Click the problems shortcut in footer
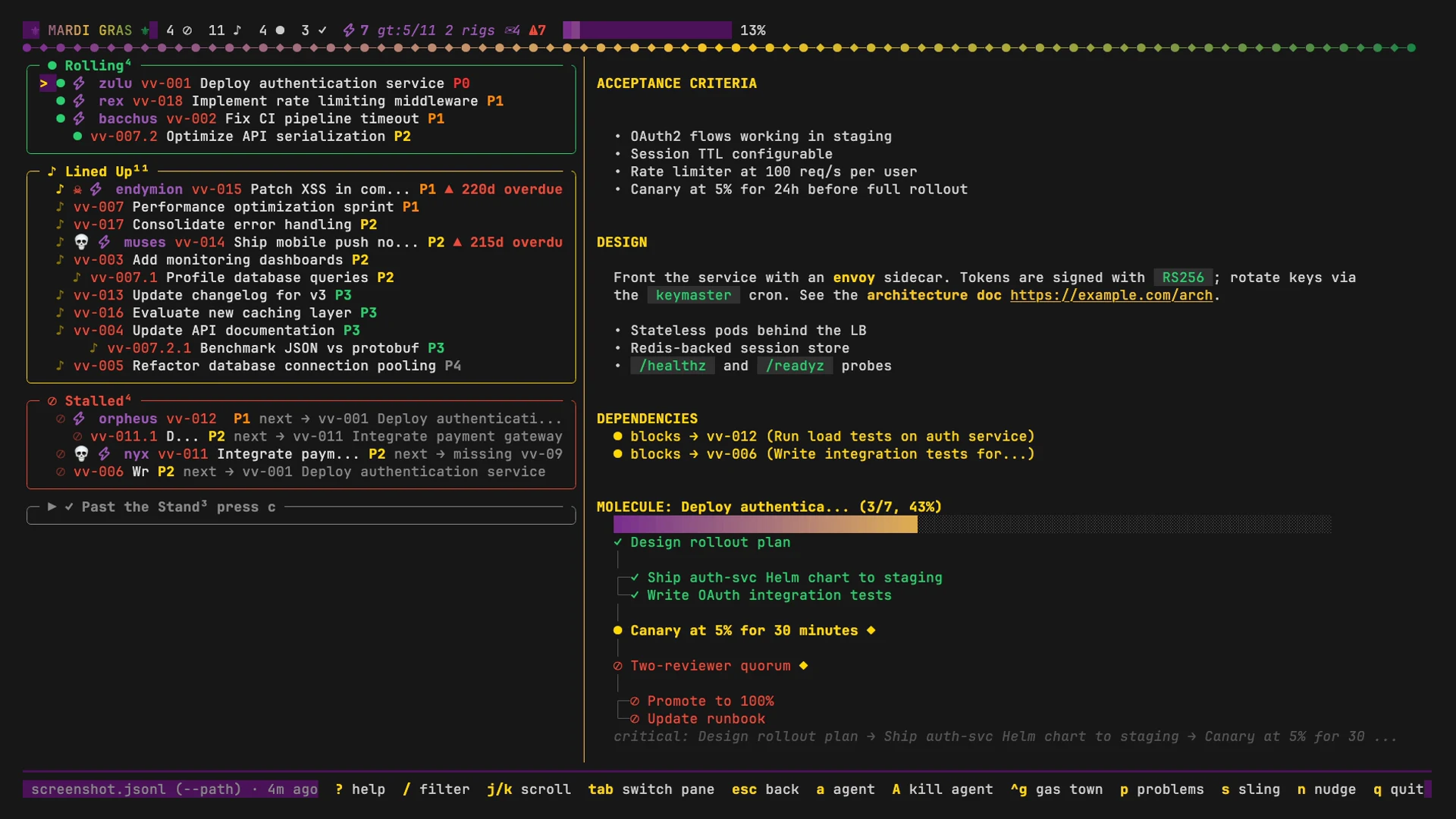The height and width of the screenshot is (819, 1456). click(x=1162, y=789)
